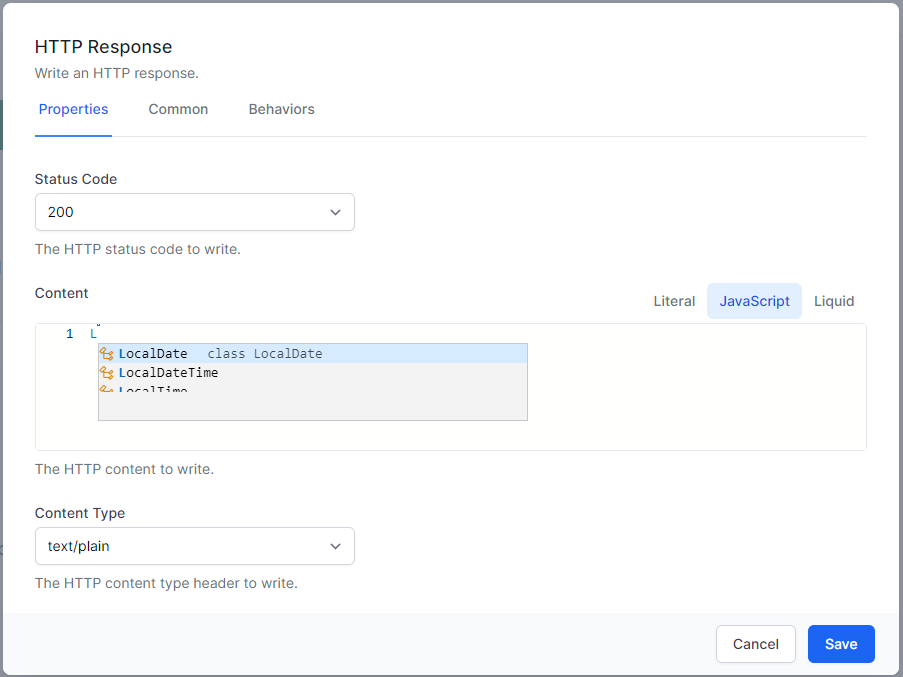The height and width of the screenshot is (677, 903).
Task: Choose the LocalDate autocomplete suggestion
Action: click(152, 353)
